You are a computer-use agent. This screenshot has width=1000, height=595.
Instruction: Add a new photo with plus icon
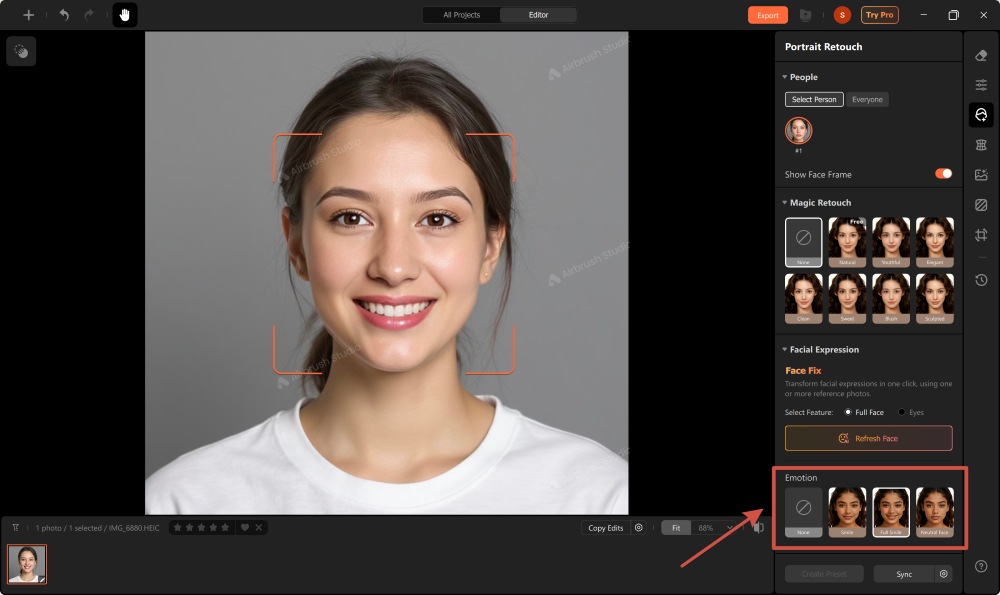pos(28,15)
